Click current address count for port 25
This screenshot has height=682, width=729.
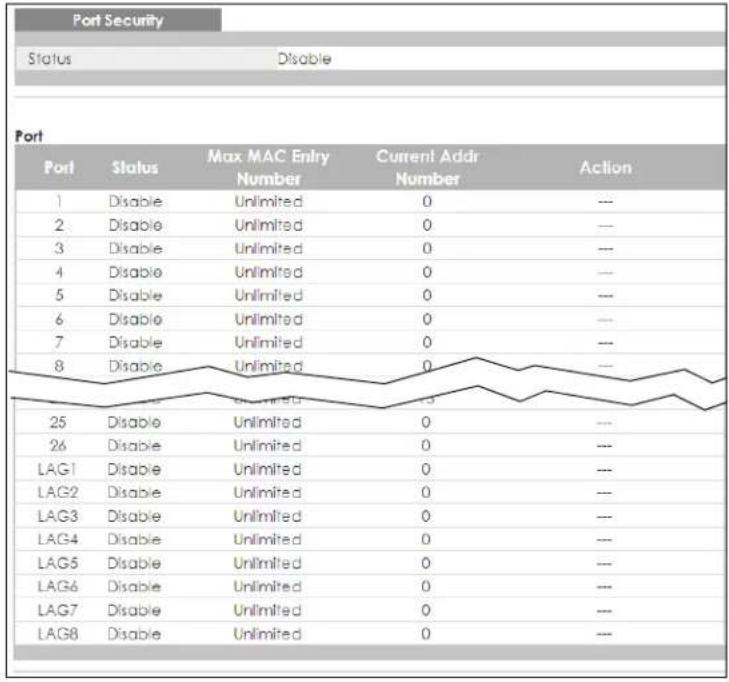(x=426, y=422)
